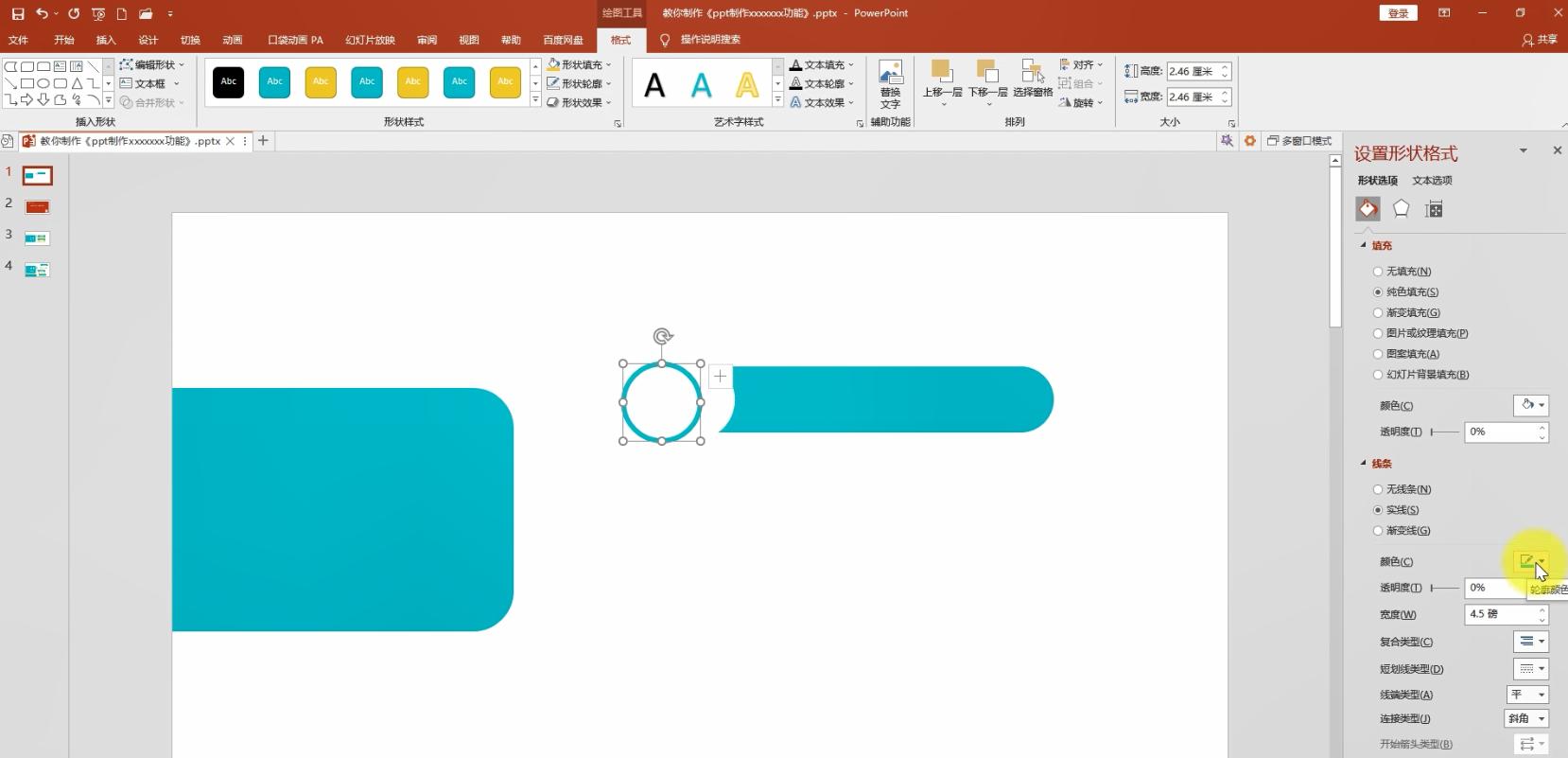The image size is (1568, 758).
Task: Apply the black A WordArt style
Action: tap(654, 86)
